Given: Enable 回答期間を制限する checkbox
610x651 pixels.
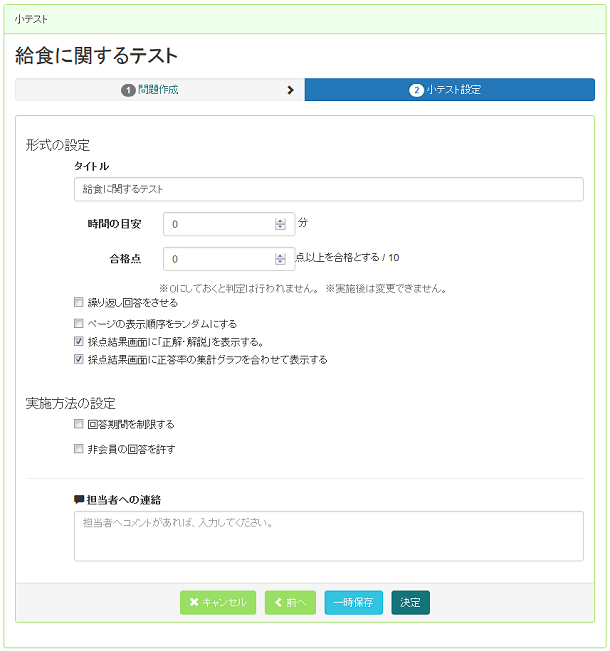Looking at the screenshot, I should pyautogui.click(x=78, y=423).
